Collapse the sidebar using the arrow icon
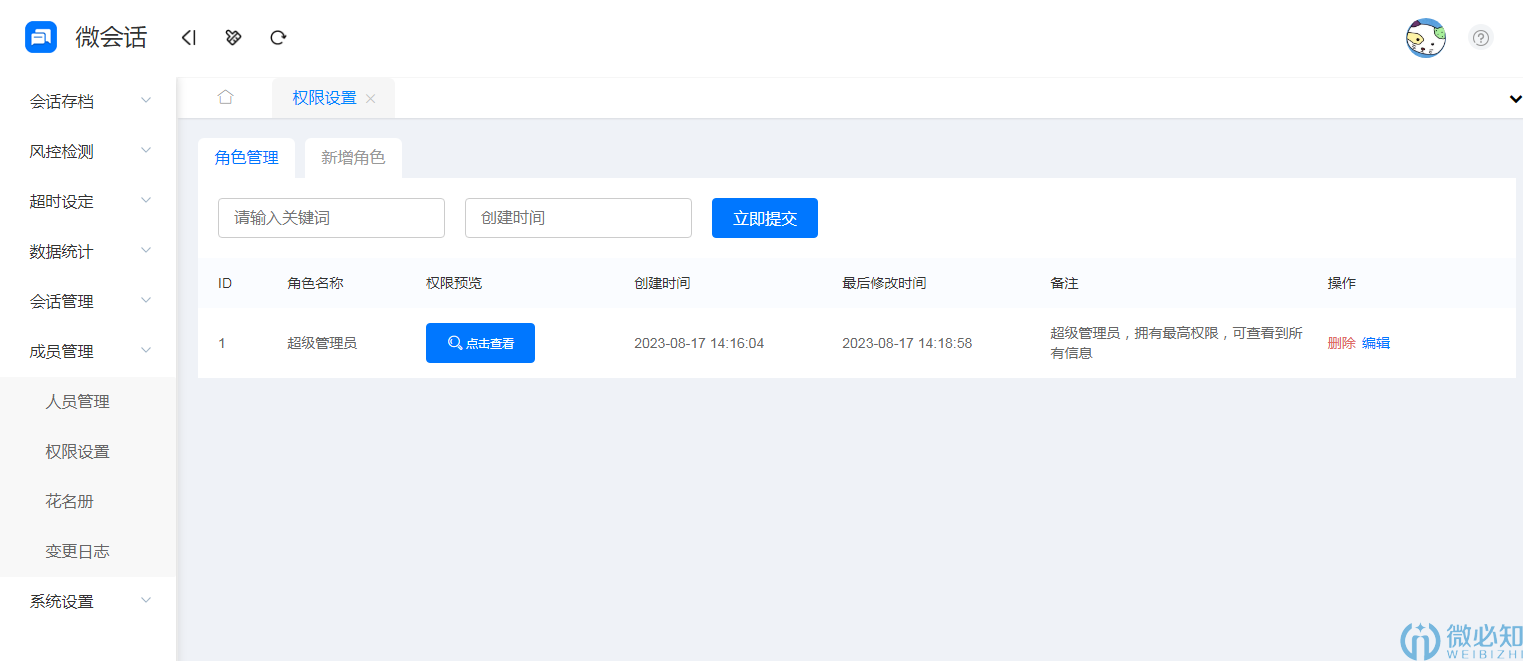The image size is (1523, 661). click(x=189, y=37)
